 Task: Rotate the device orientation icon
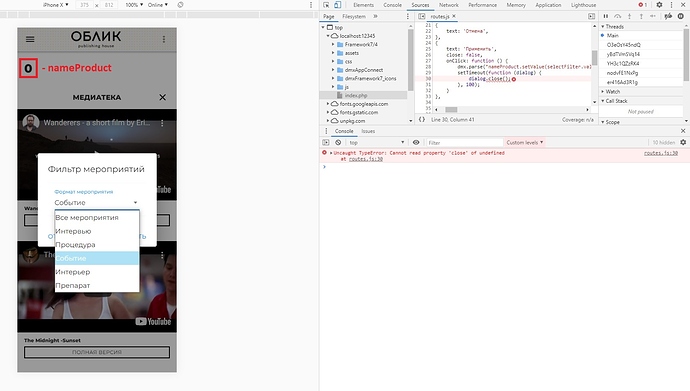coord(180,5)
